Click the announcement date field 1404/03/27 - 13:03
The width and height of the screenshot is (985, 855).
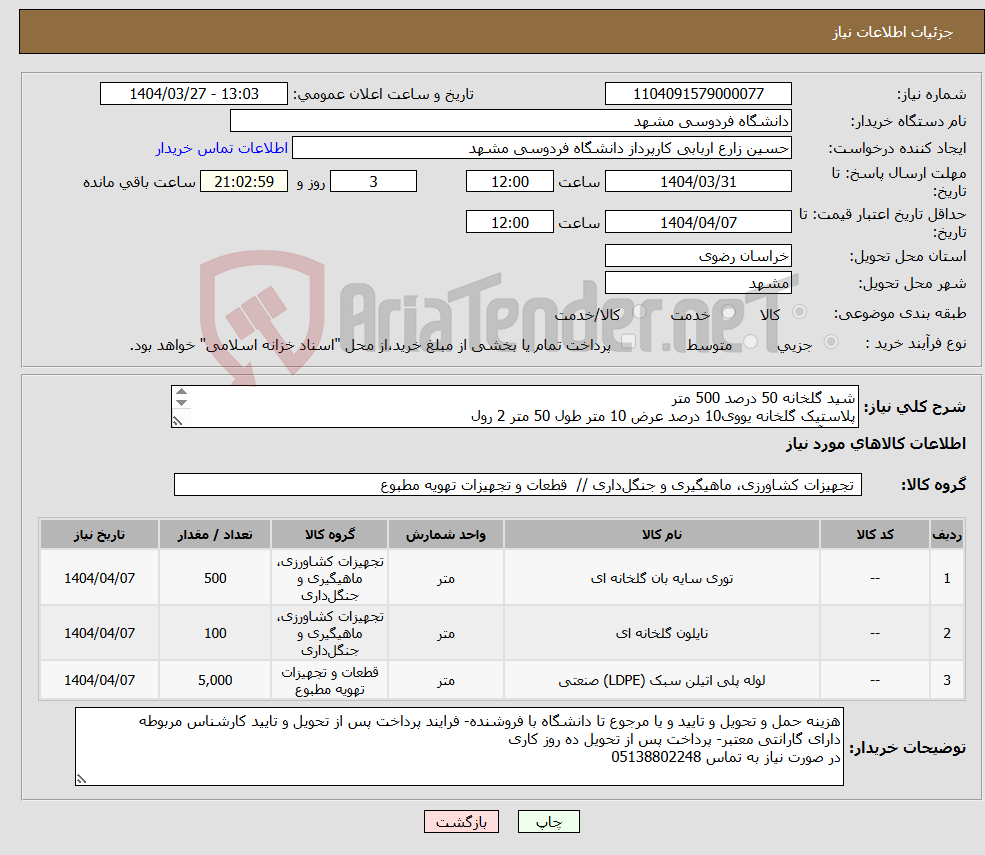pyautogui.click(x=193, y=94)
